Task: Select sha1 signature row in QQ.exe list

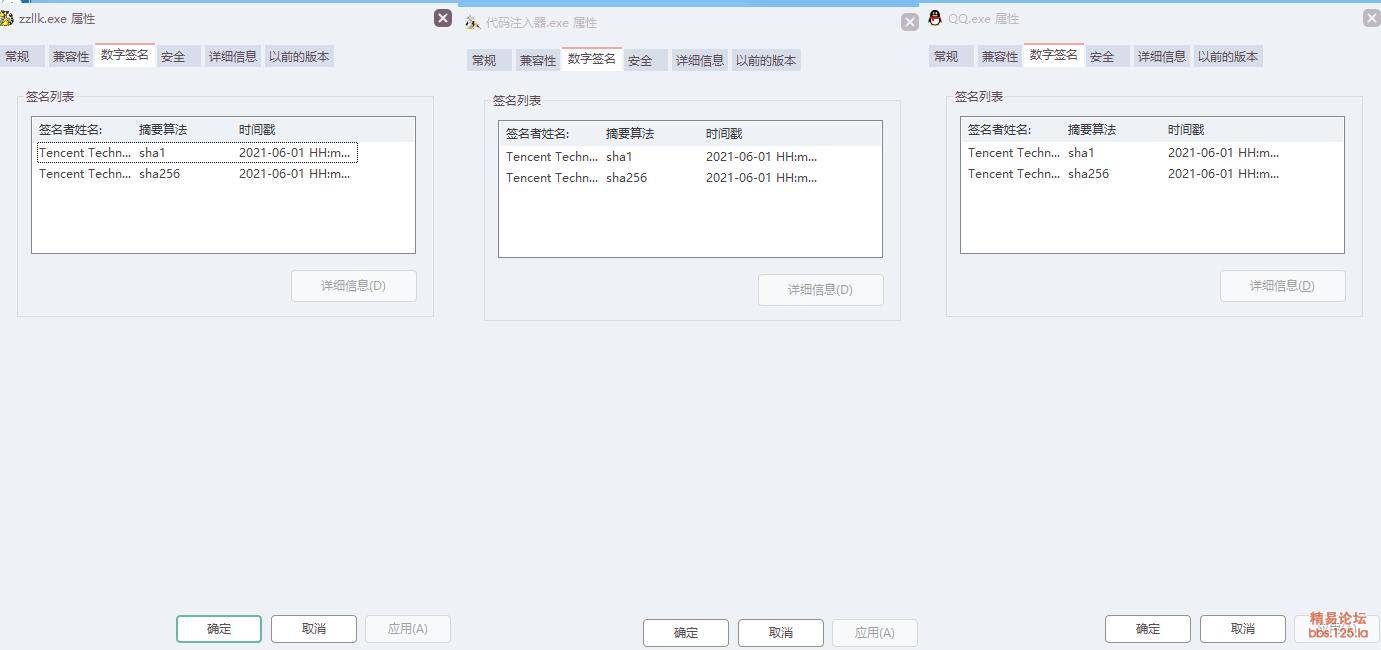Action: (1126, 153)
